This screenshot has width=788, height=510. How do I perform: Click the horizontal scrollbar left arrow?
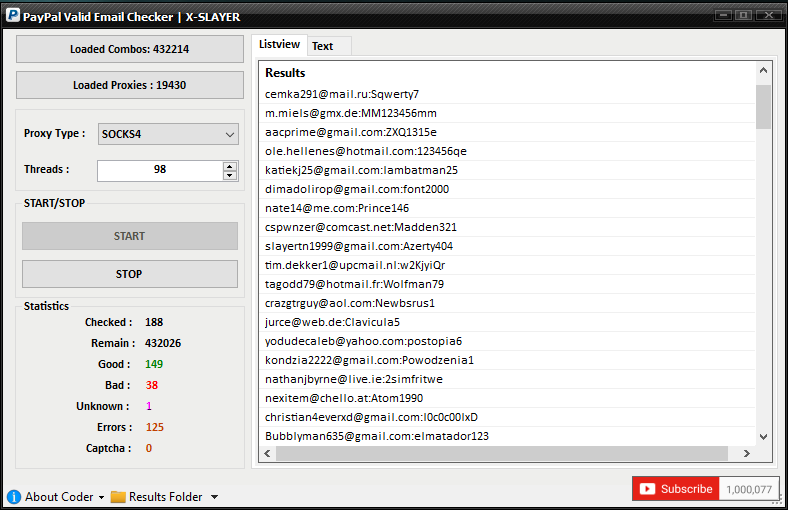[x=267, y=453]
